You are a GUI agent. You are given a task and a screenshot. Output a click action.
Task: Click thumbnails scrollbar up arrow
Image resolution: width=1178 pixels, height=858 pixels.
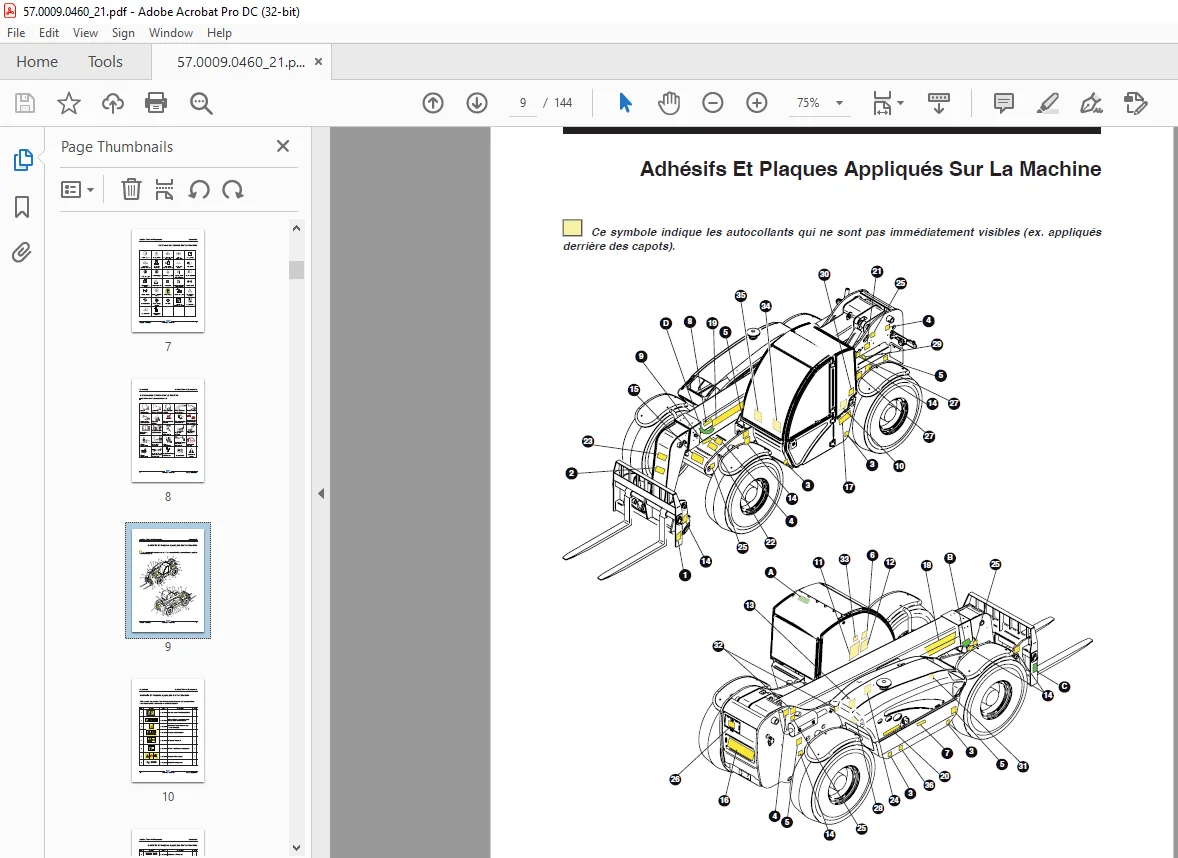[x=296, y=228]
